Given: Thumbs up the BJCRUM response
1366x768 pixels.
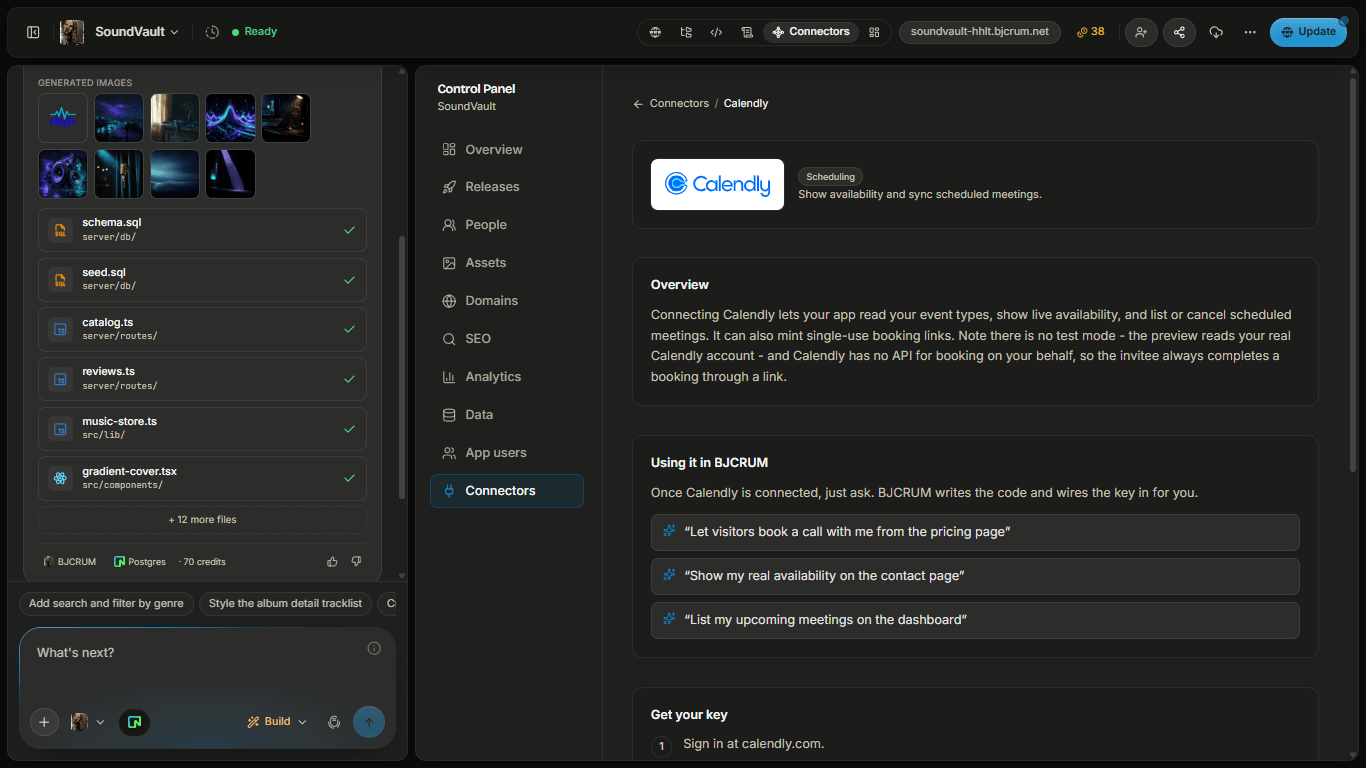Looking at the screenshot, I should 332,562.
